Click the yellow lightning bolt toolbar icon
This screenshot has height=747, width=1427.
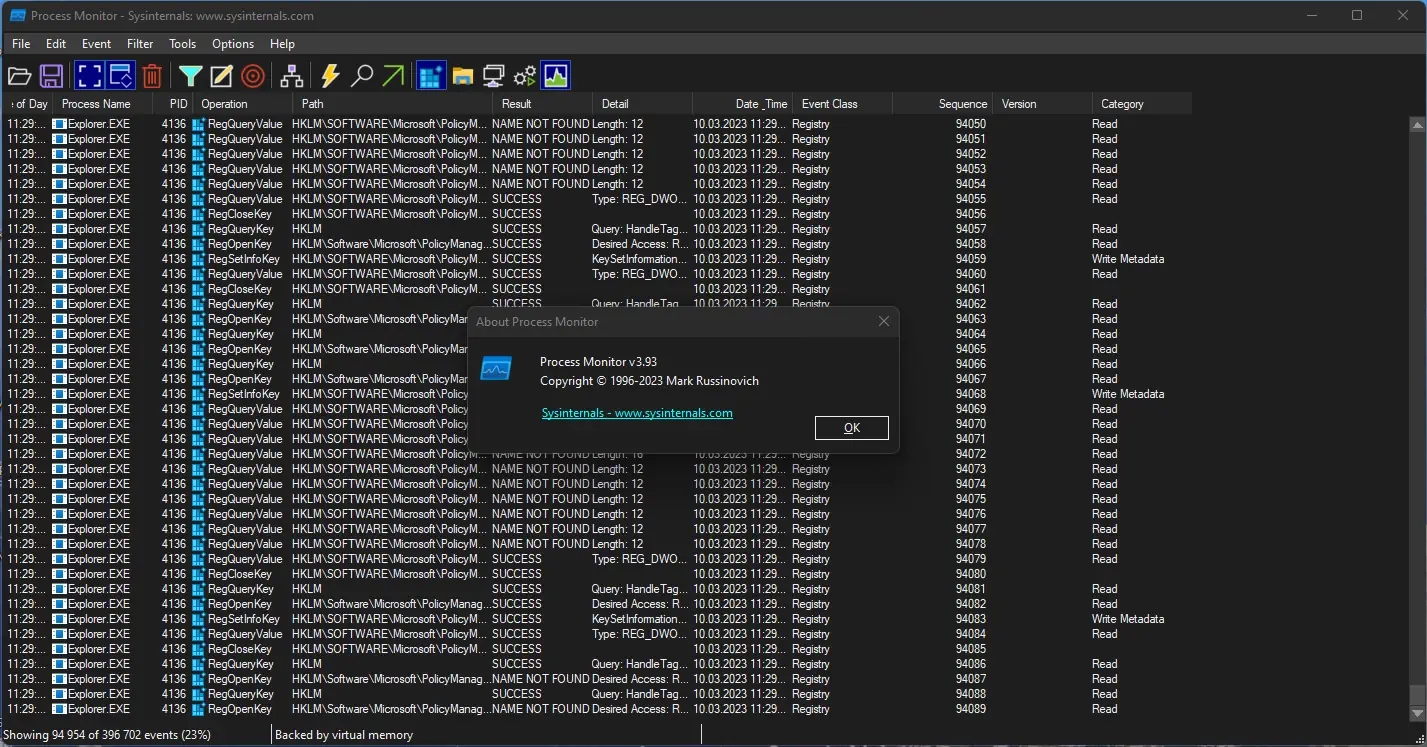(330, 76)
